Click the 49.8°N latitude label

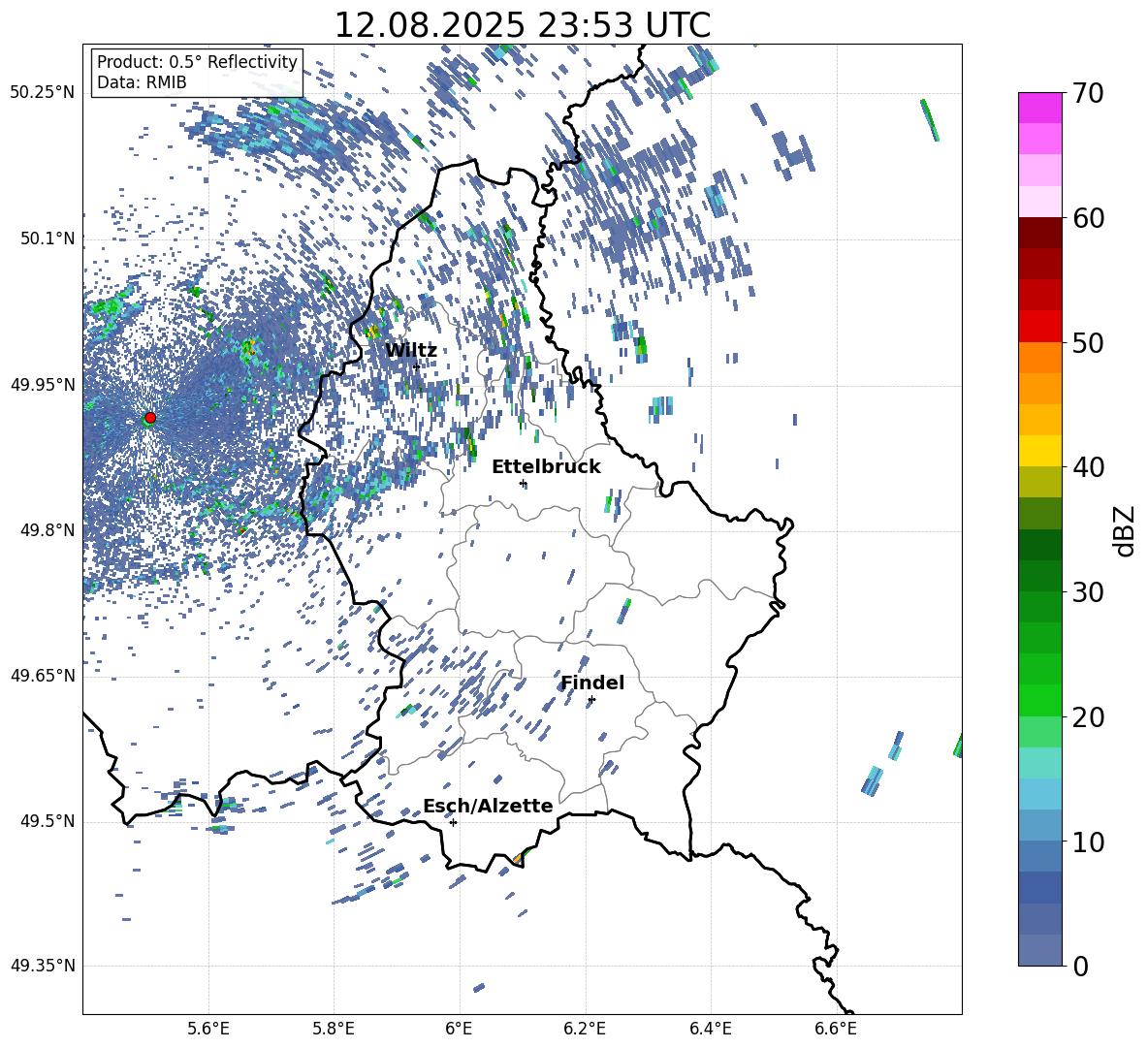tap(48, 530)
